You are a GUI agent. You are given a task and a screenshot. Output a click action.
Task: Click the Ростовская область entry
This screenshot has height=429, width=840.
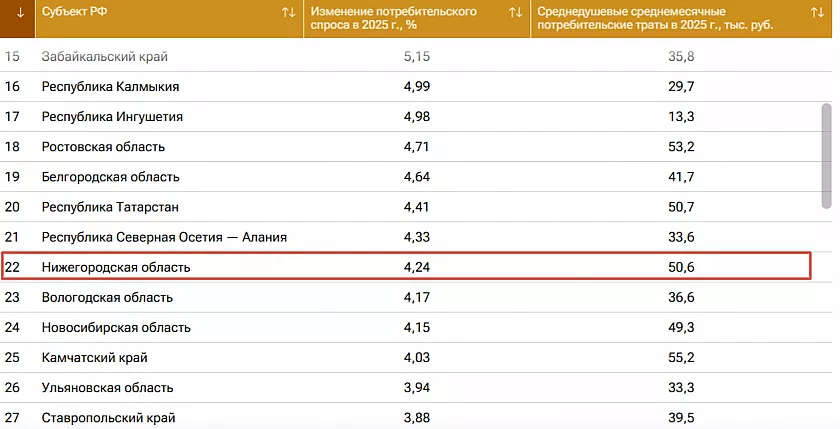[103, 147]
